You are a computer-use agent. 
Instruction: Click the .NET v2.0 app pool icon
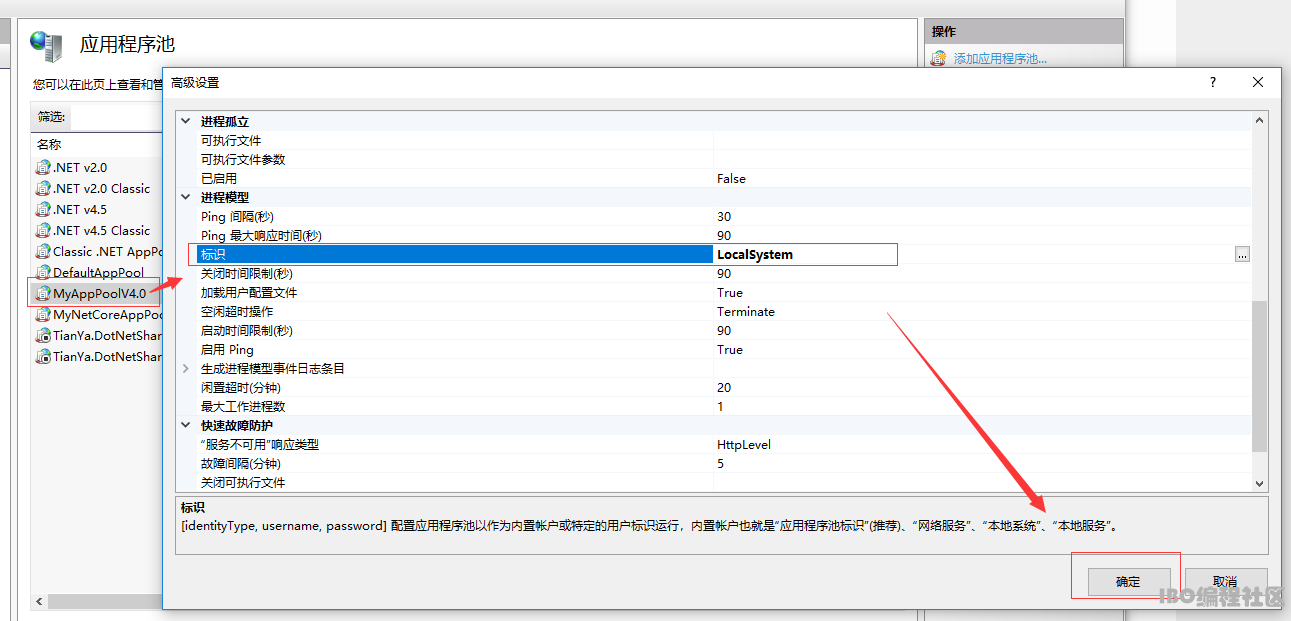pyautogui.click(x=43, y=168)
